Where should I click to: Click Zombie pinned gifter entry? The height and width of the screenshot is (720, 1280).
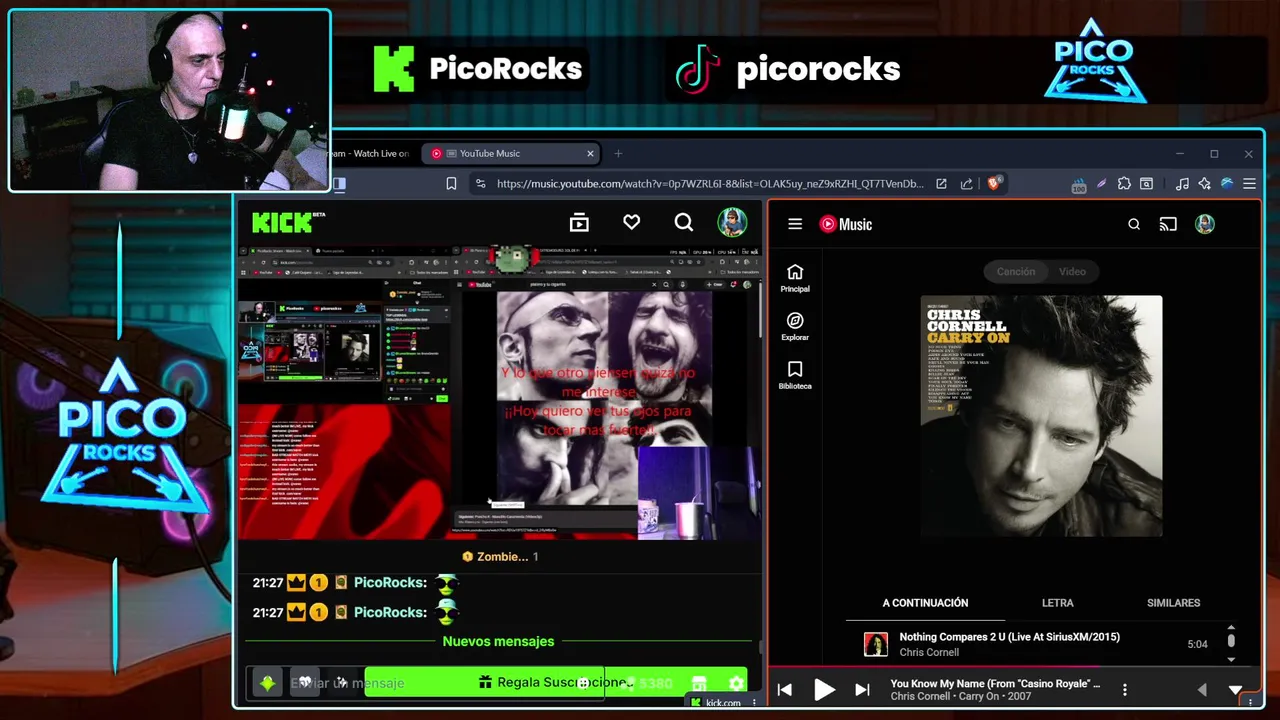point(499,556)
